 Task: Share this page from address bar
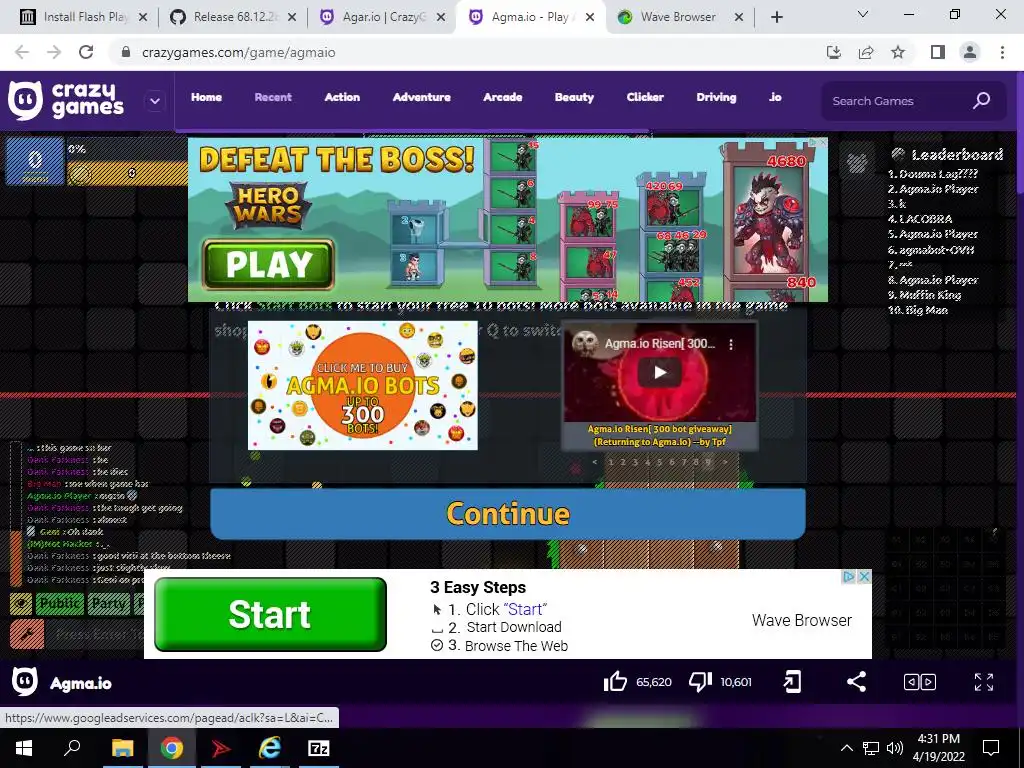[x=866, y=52]
